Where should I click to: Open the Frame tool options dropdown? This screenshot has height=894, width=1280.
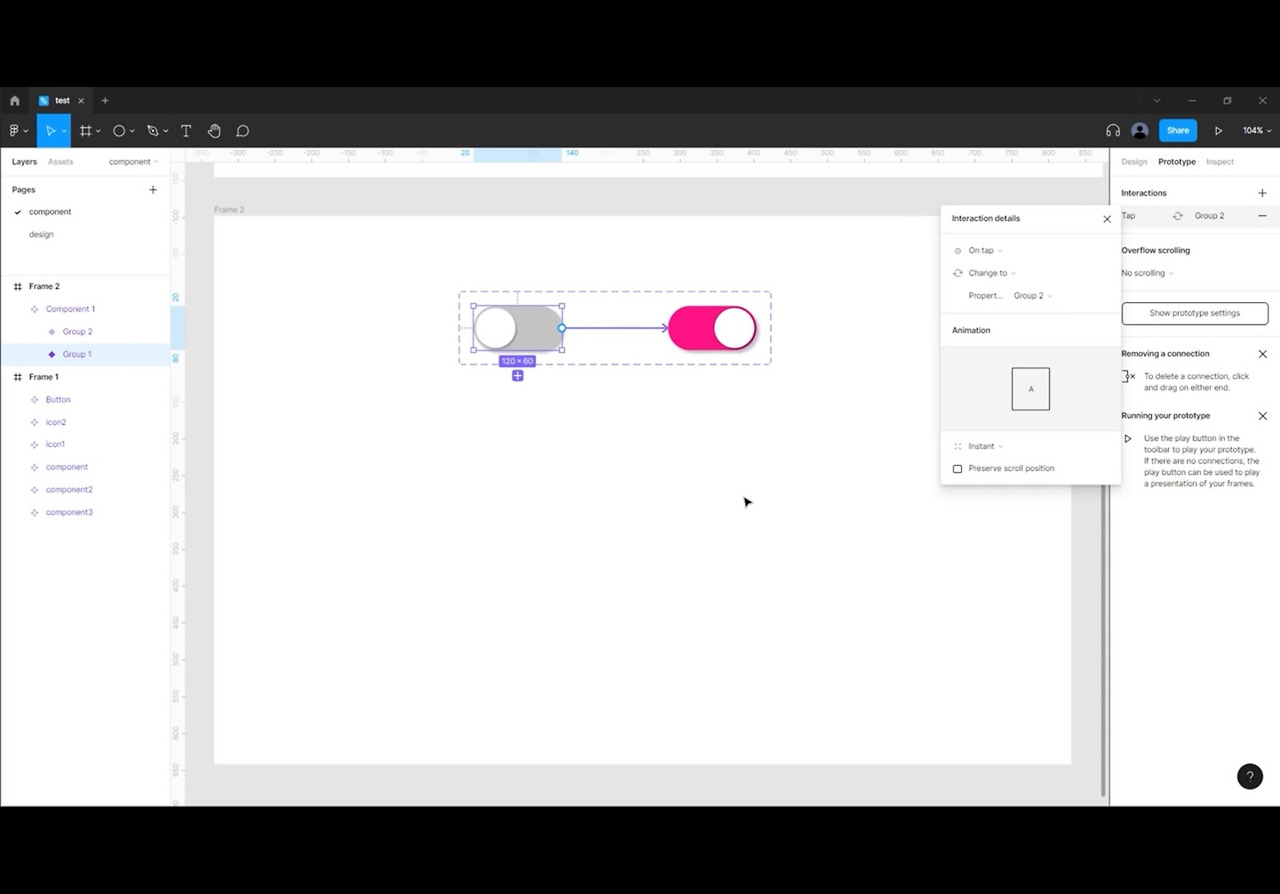98,131
